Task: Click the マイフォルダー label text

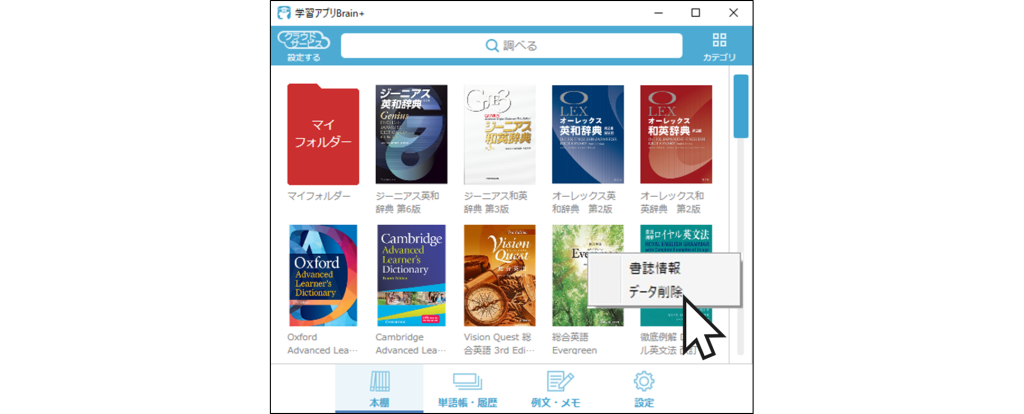Action: 319,196
